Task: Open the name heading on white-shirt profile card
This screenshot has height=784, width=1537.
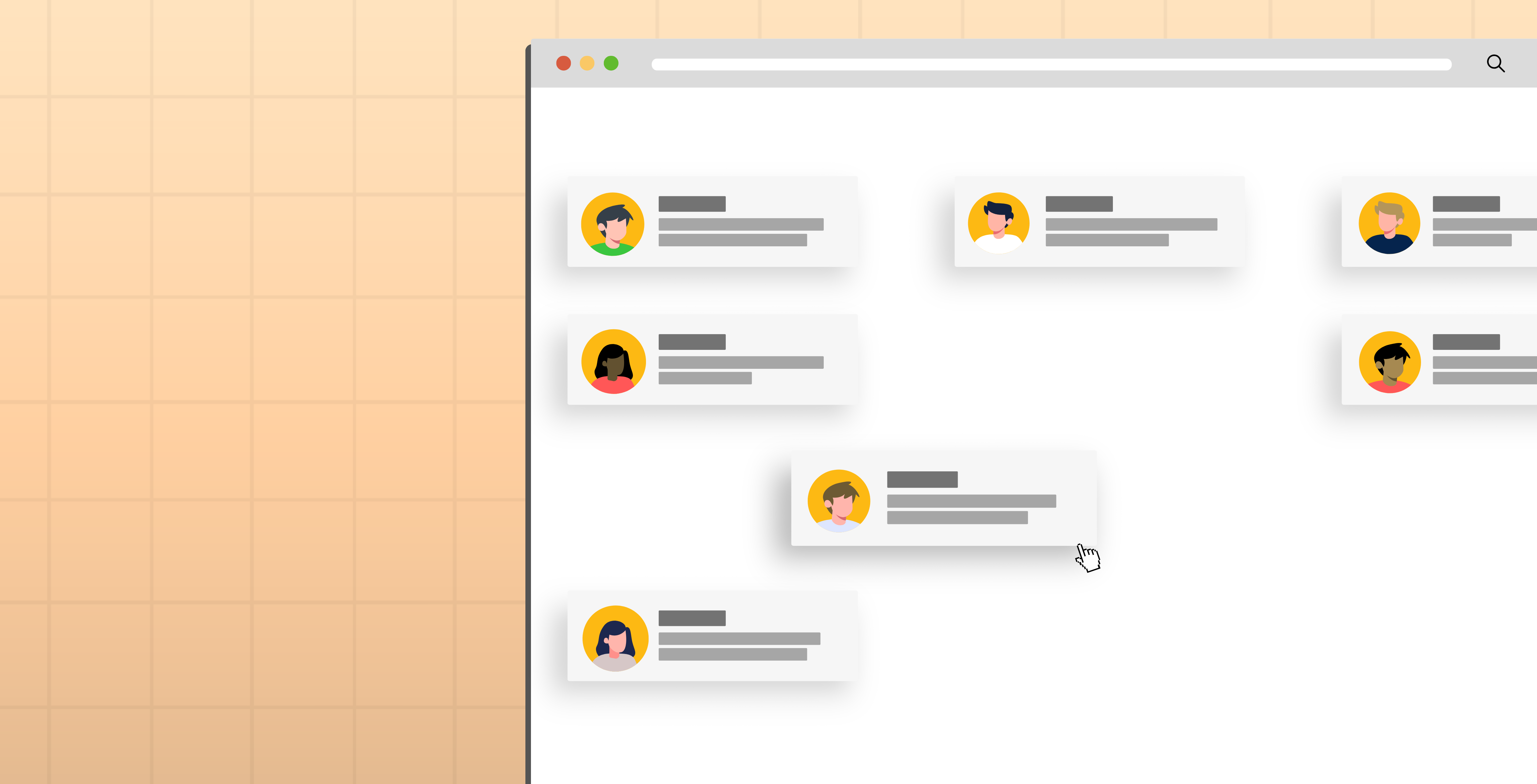Action: (x=1079, y=204)
